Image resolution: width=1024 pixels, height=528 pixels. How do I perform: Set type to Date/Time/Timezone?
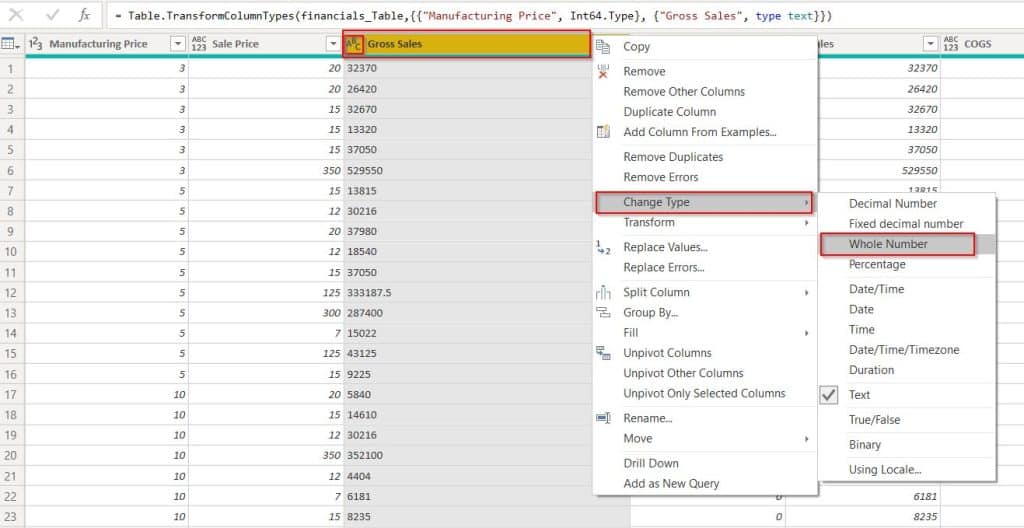pyautogui.click(x=904, y=350)
